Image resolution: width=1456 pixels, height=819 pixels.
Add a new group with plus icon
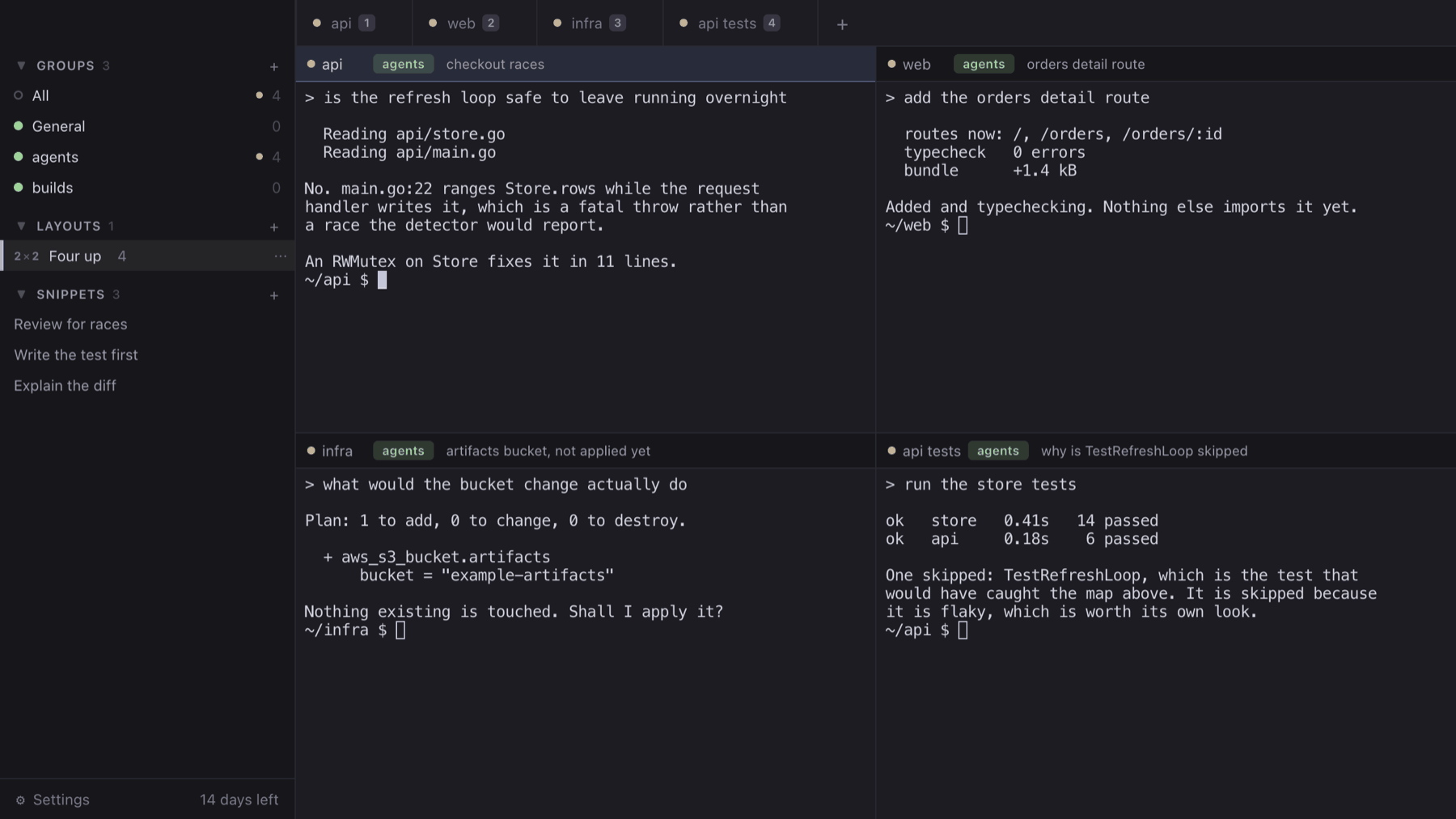pyautogui.click(x=274, y=66)
